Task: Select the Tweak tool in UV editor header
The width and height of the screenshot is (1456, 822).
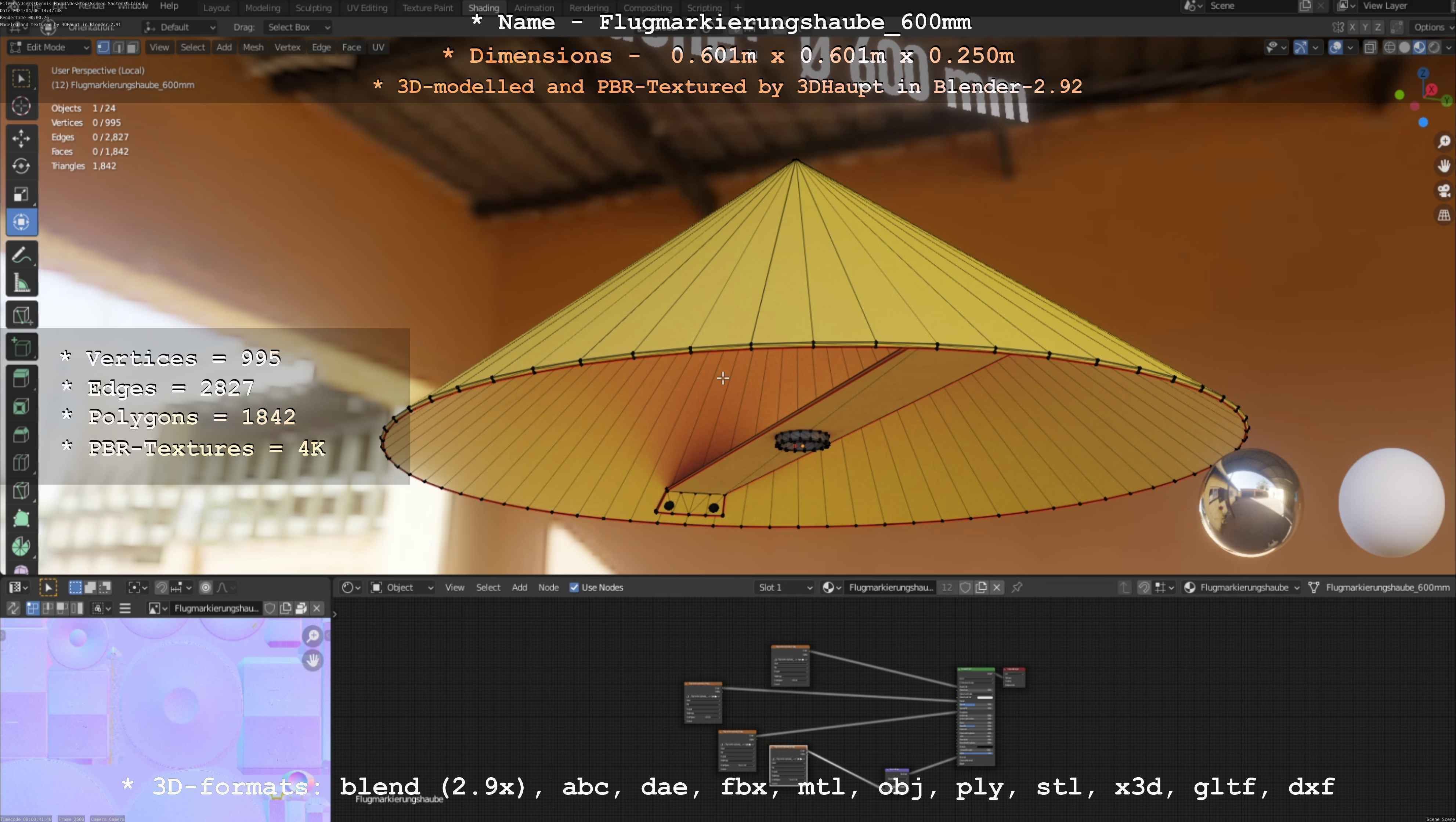Action: click(48, 587)
